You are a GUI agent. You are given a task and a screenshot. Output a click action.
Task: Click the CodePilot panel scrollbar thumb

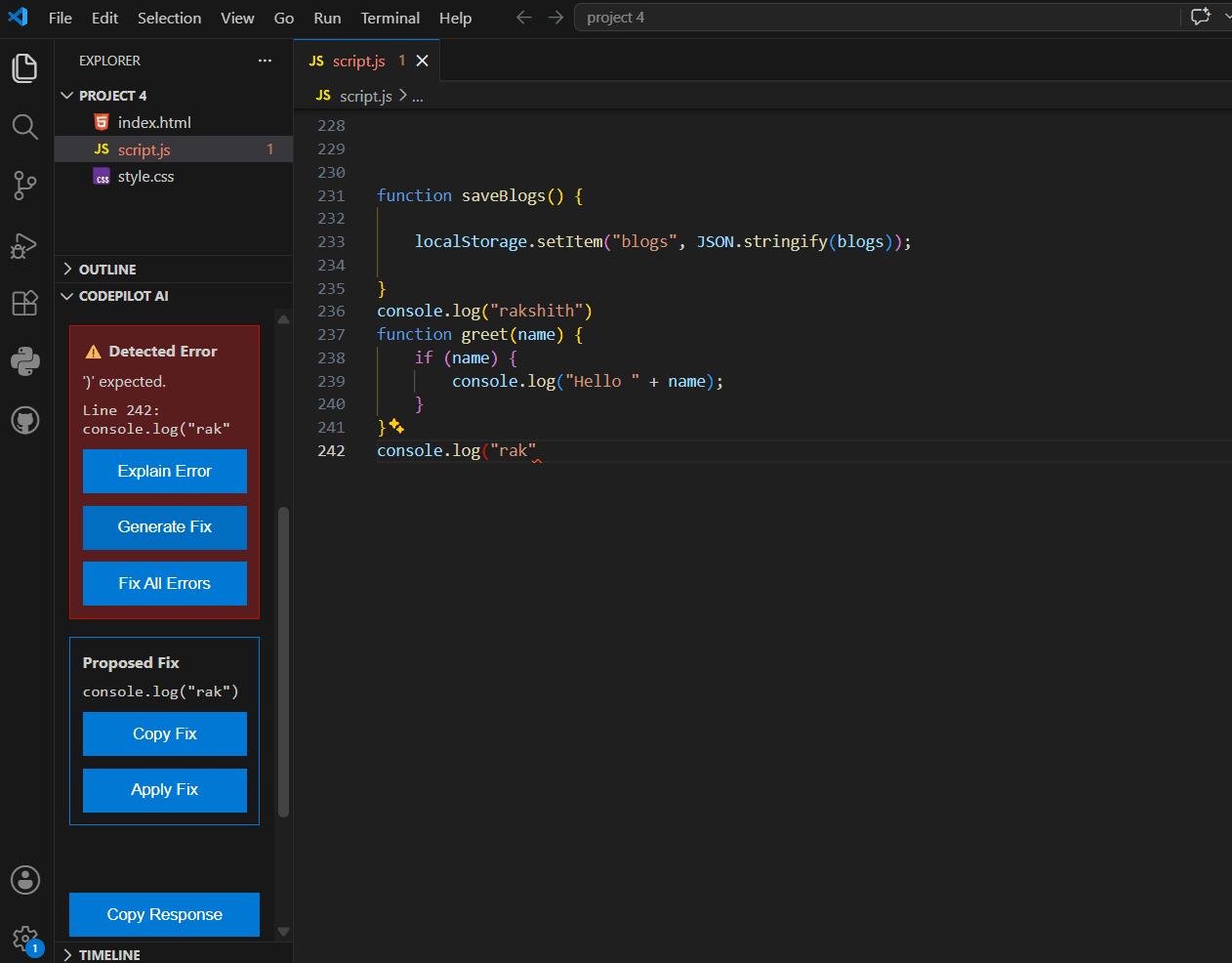pos(284,661)
